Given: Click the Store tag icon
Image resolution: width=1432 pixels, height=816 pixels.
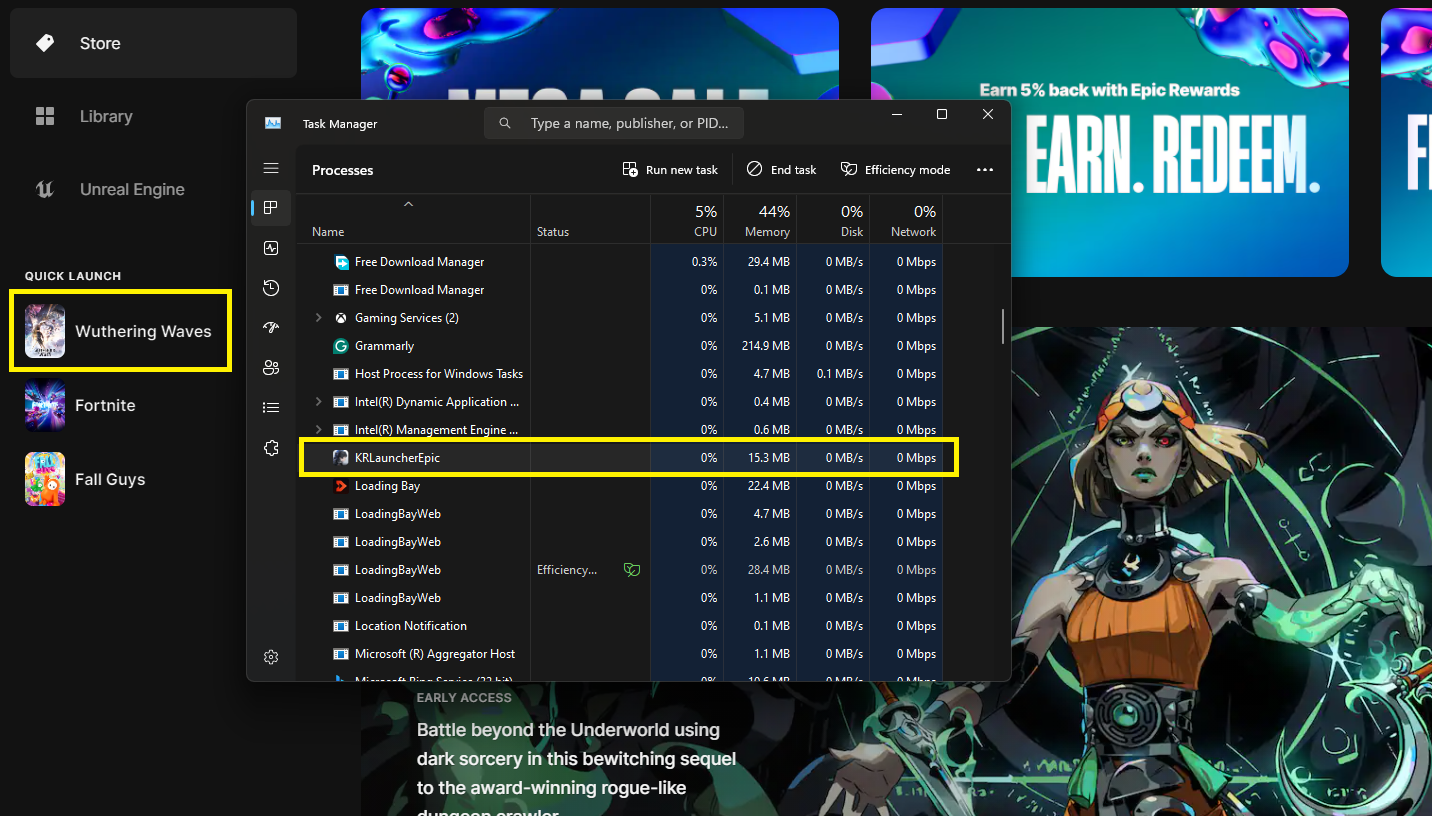Looking at the screenshot, I should pyautogui.click(x=45, y=43).
